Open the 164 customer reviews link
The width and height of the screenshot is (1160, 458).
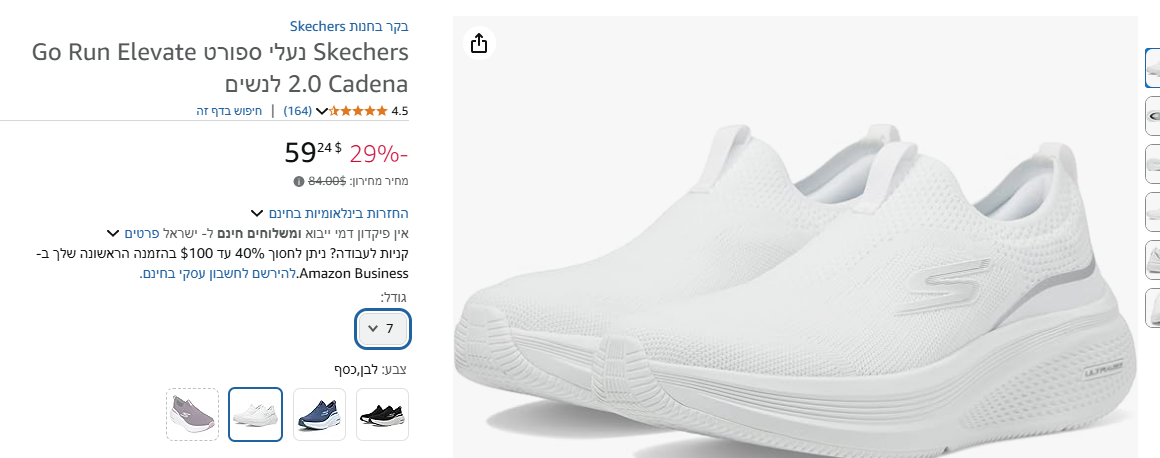(x=298, y=111)
